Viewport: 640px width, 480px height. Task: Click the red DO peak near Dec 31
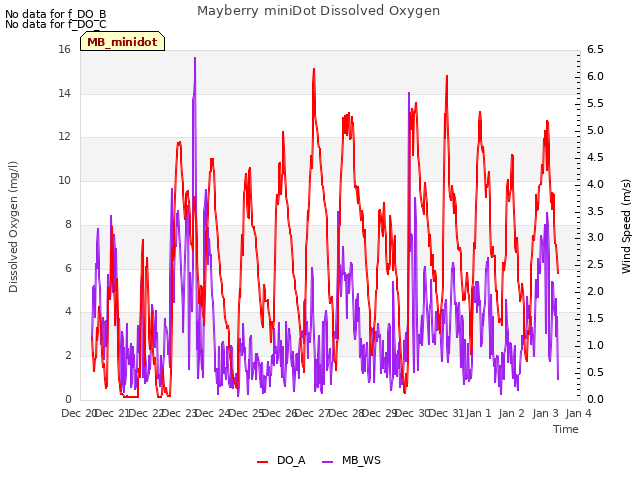coord(447,78)
